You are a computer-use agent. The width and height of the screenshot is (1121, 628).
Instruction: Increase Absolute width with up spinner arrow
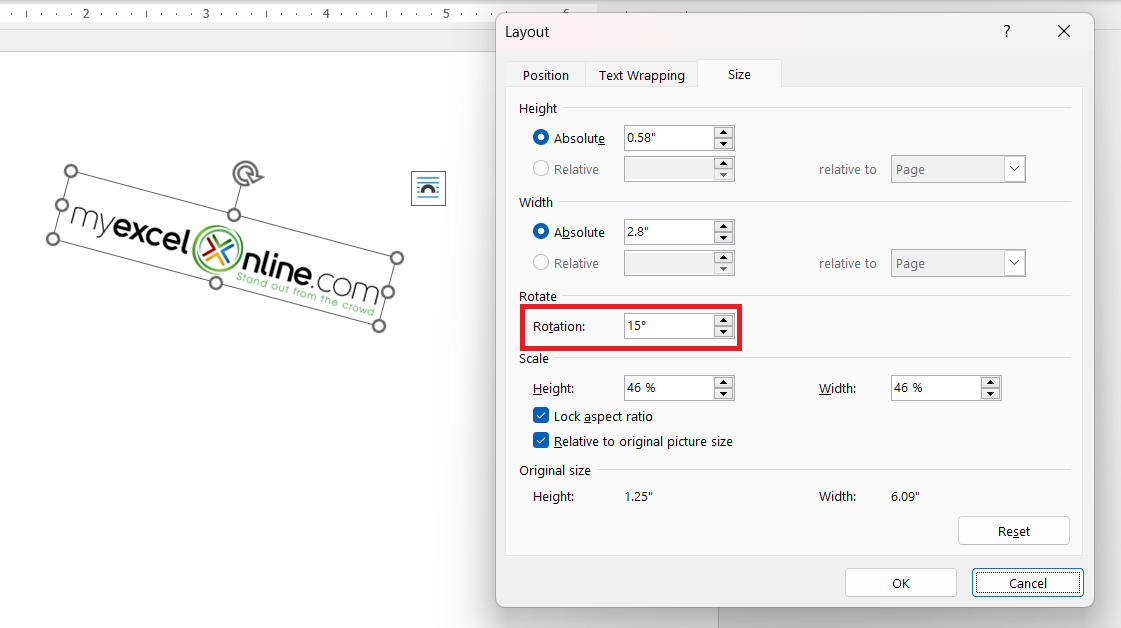(724, 226)
